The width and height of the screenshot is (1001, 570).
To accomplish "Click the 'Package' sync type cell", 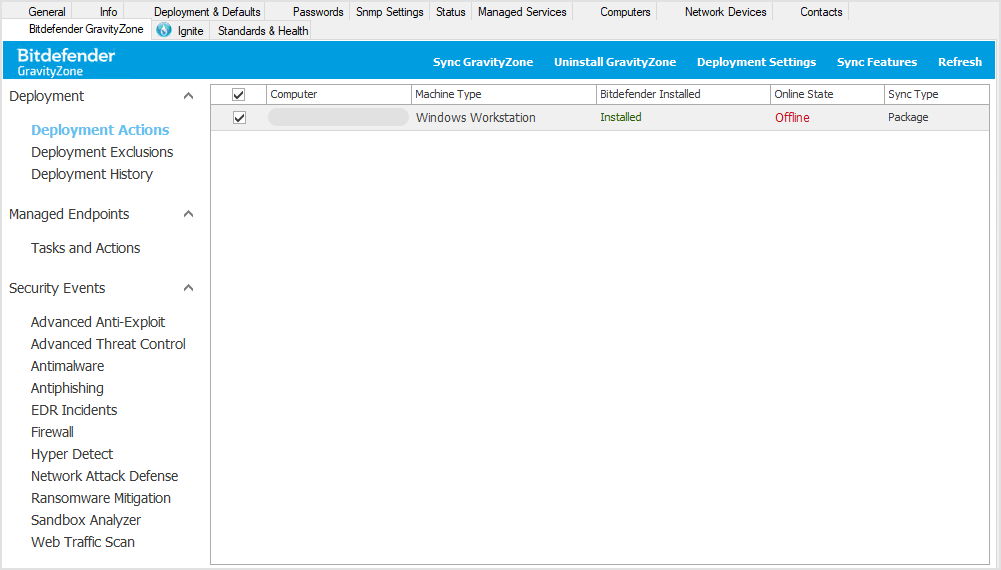I will [908, 117].
